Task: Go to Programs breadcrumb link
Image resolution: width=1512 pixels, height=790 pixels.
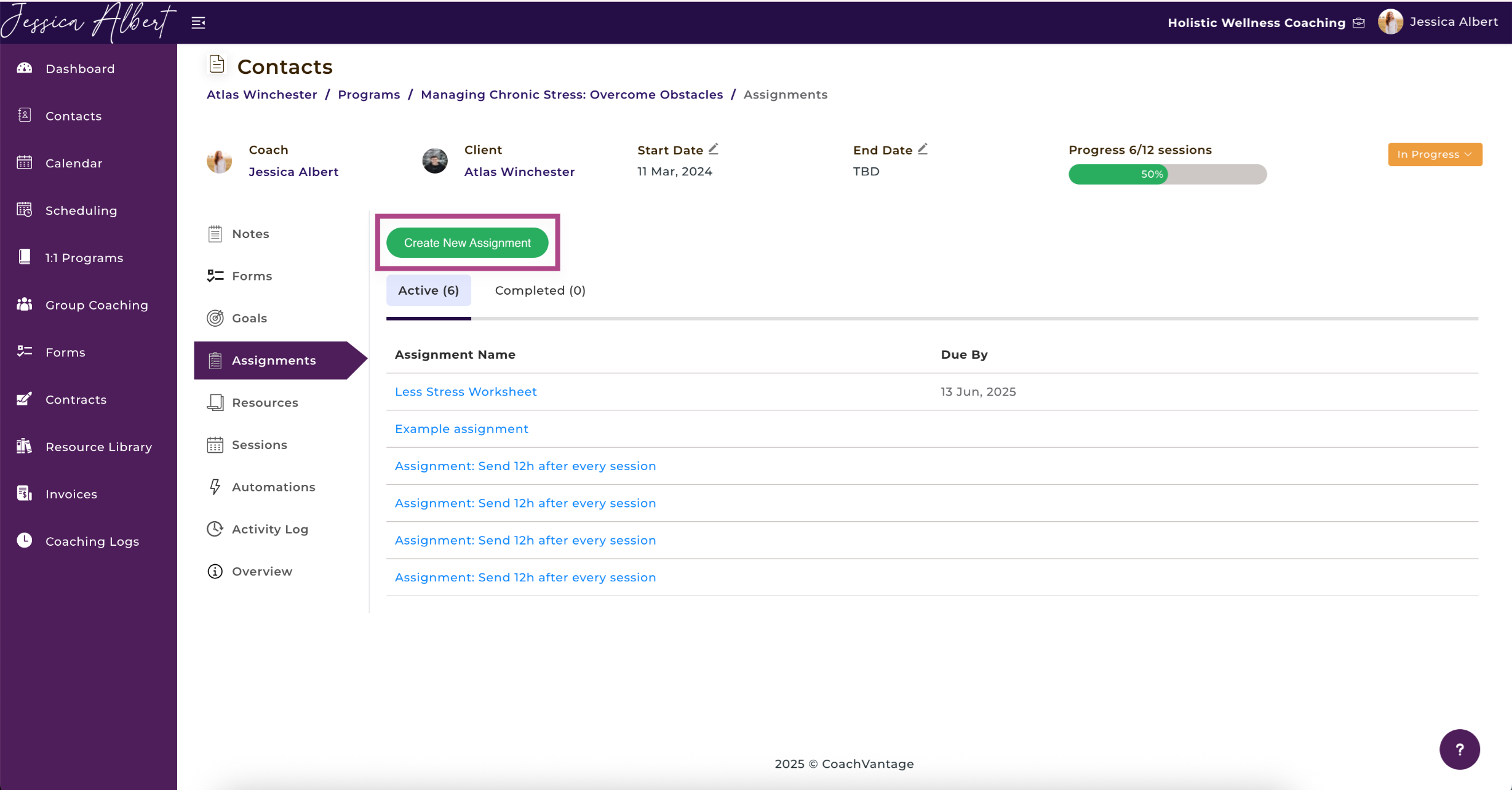Action: (368, 95)
